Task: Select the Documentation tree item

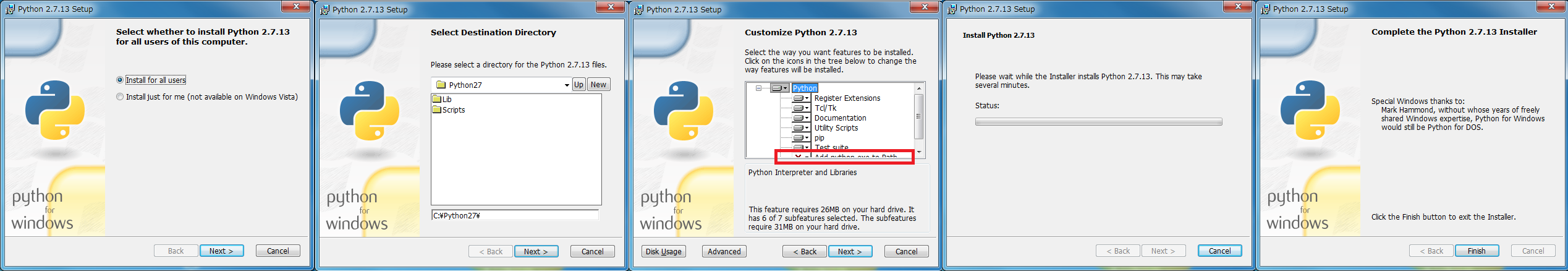Action: tap(840, 118)
